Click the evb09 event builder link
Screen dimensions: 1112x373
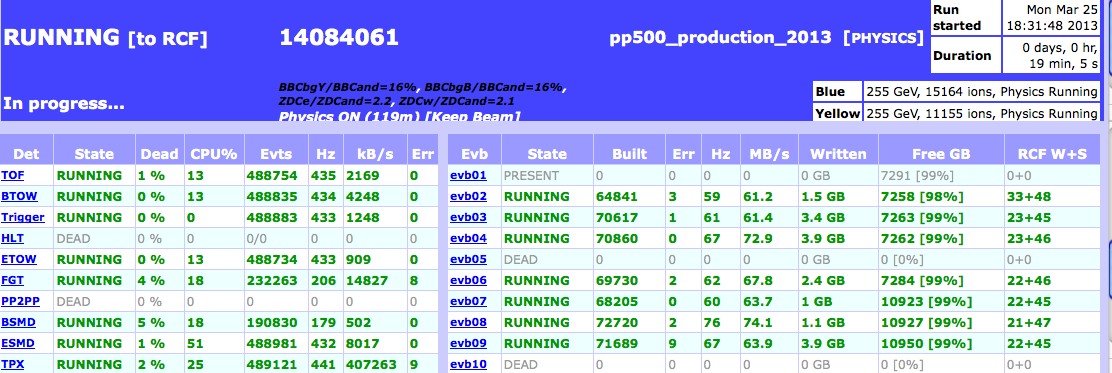(x=468, y=343)
